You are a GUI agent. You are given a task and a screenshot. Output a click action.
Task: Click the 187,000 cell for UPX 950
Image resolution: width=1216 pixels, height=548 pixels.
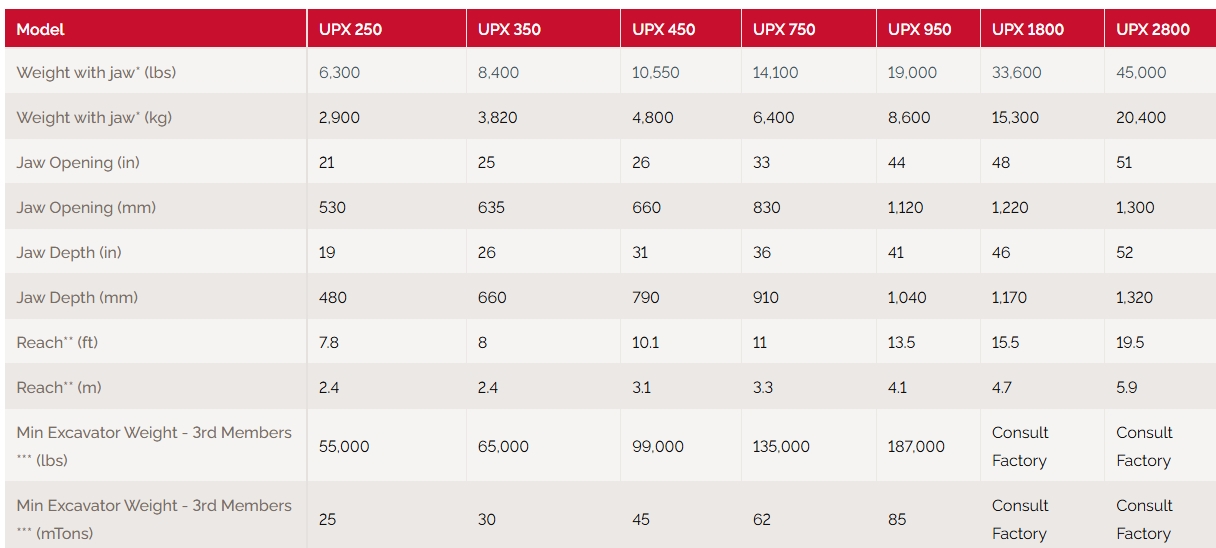tap(916, 447)
